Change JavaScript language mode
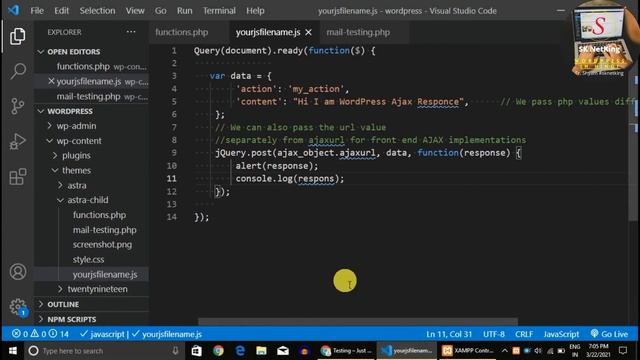Image resolution: width=640 pixels, height=360 pixels. coord(561,334)
